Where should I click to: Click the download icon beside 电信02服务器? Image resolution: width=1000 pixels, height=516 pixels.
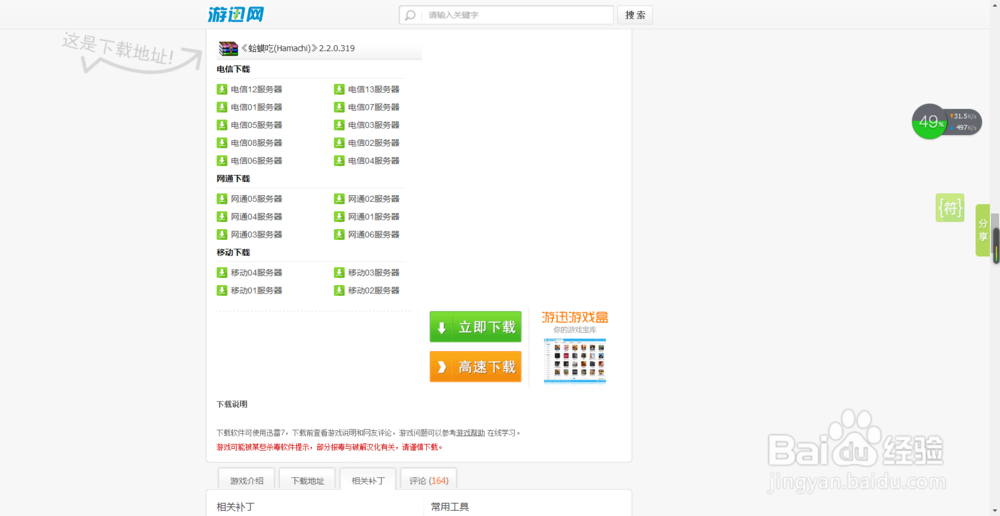point(339,143)
